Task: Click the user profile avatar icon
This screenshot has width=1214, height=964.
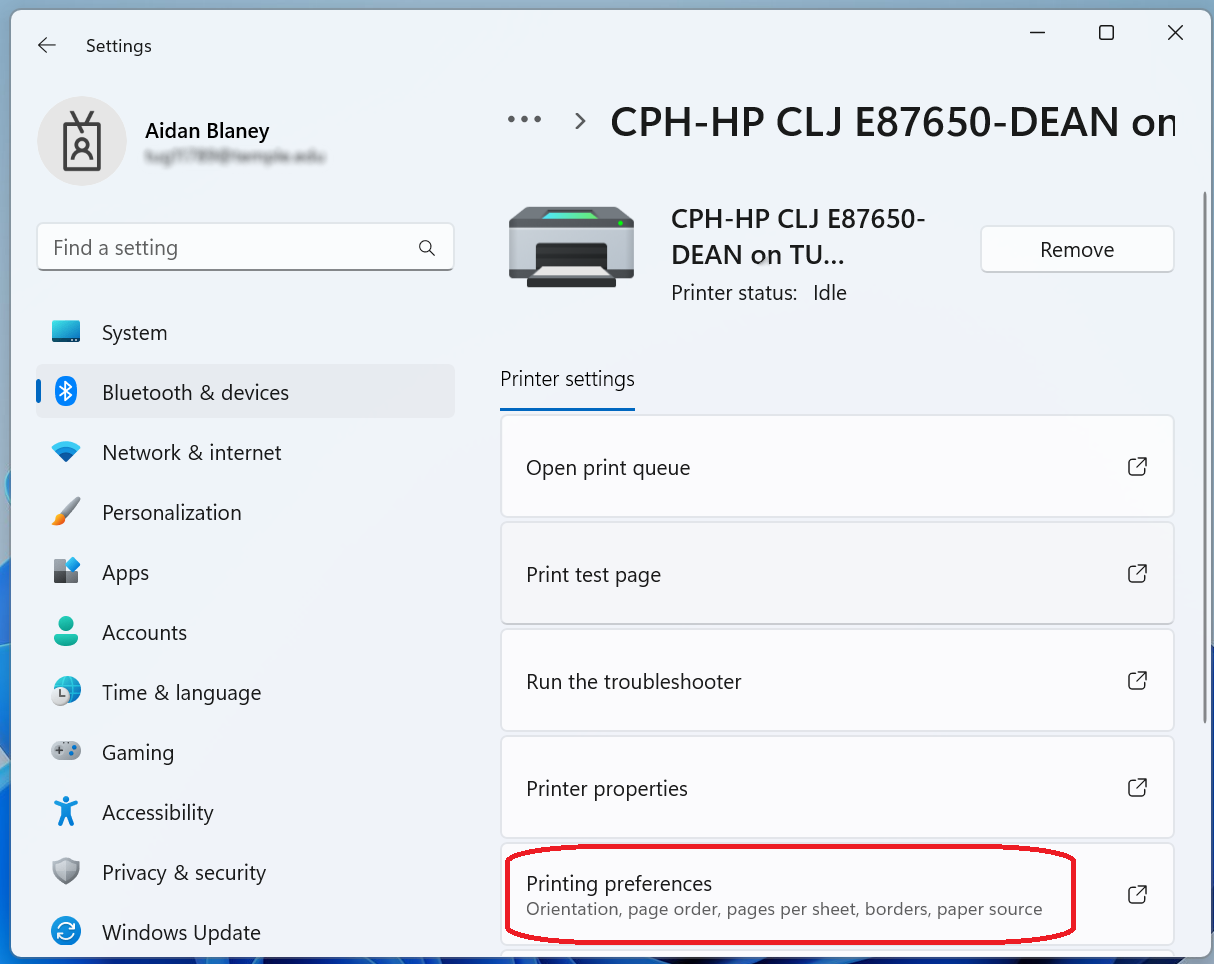Action: (x=82, y=141)
